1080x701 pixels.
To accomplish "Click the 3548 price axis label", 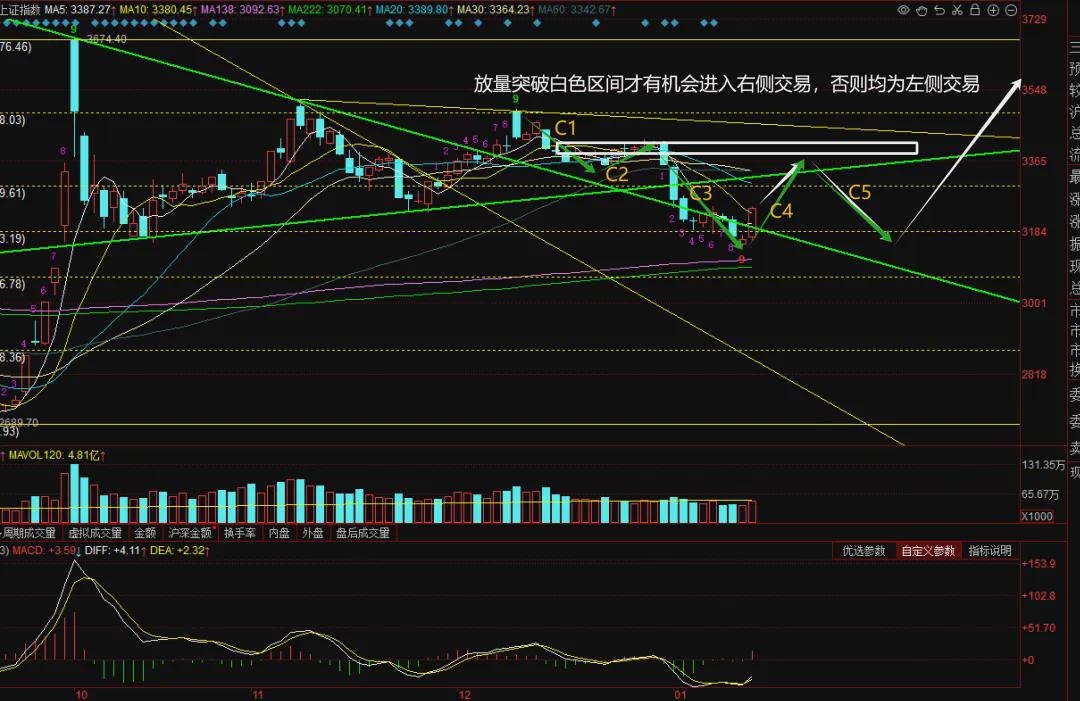I will (x=1034, y=90).
